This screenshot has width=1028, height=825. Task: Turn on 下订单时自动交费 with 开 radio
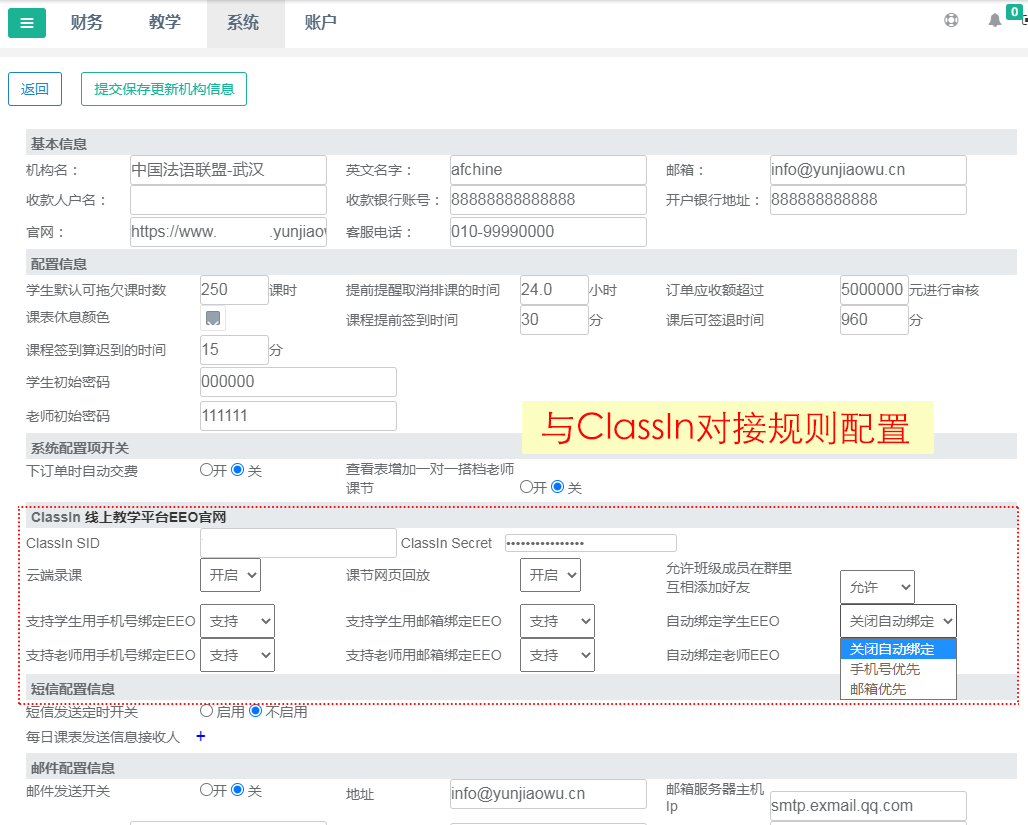point(207,470)
